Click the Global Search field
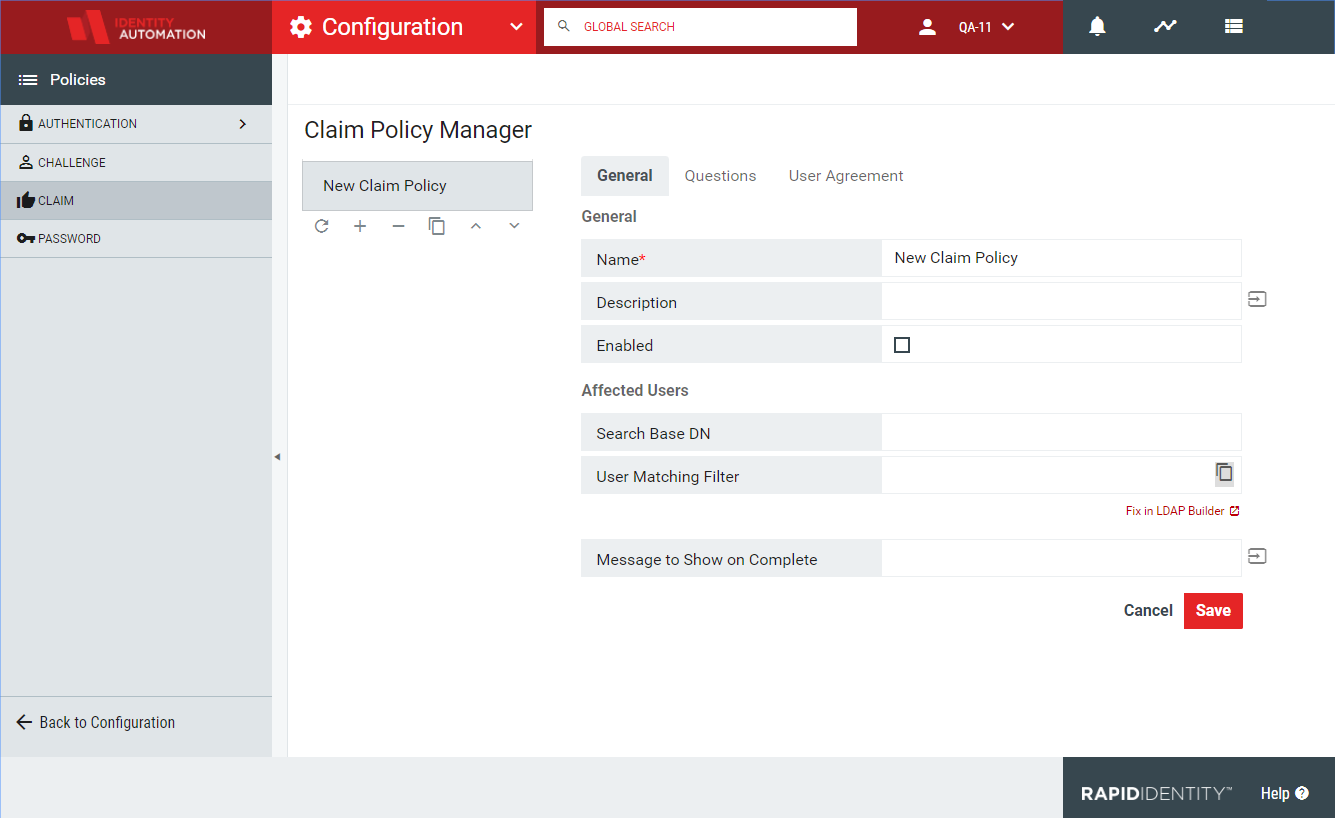Image resolution: width=1335 pixels, height=818 pixels. (x=700, y=27)
